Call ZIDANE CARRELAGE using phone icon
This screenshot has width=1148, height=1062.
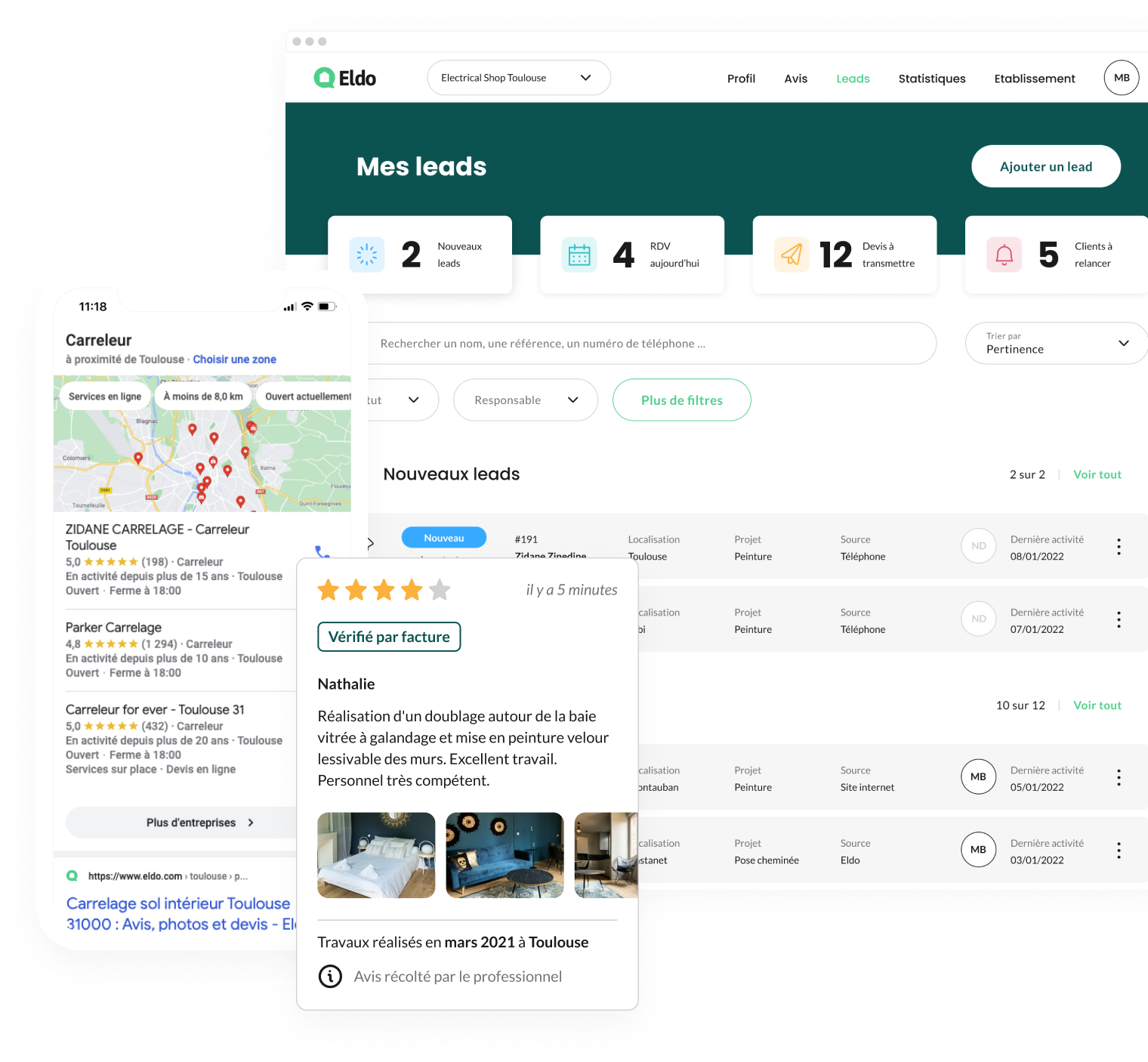tap(322, 552)
